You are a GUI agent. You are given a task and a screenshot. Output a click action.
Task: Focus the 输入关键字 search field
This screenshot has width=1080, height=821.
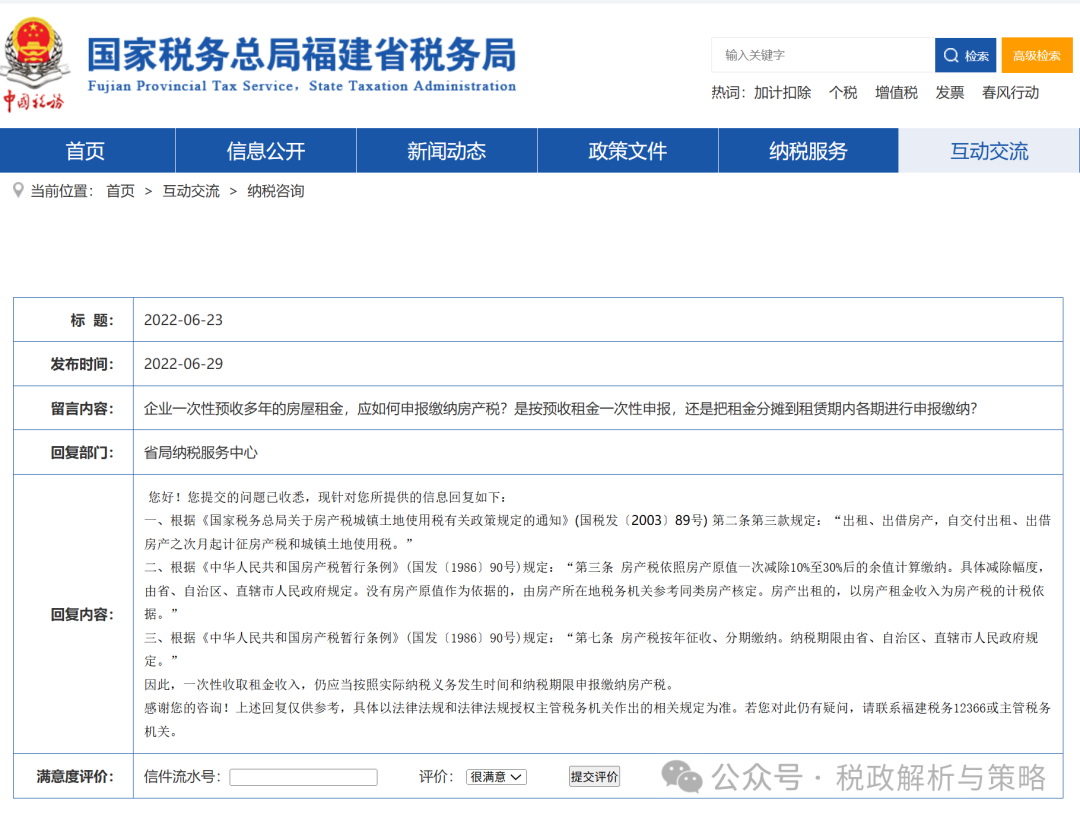[822, 55]
